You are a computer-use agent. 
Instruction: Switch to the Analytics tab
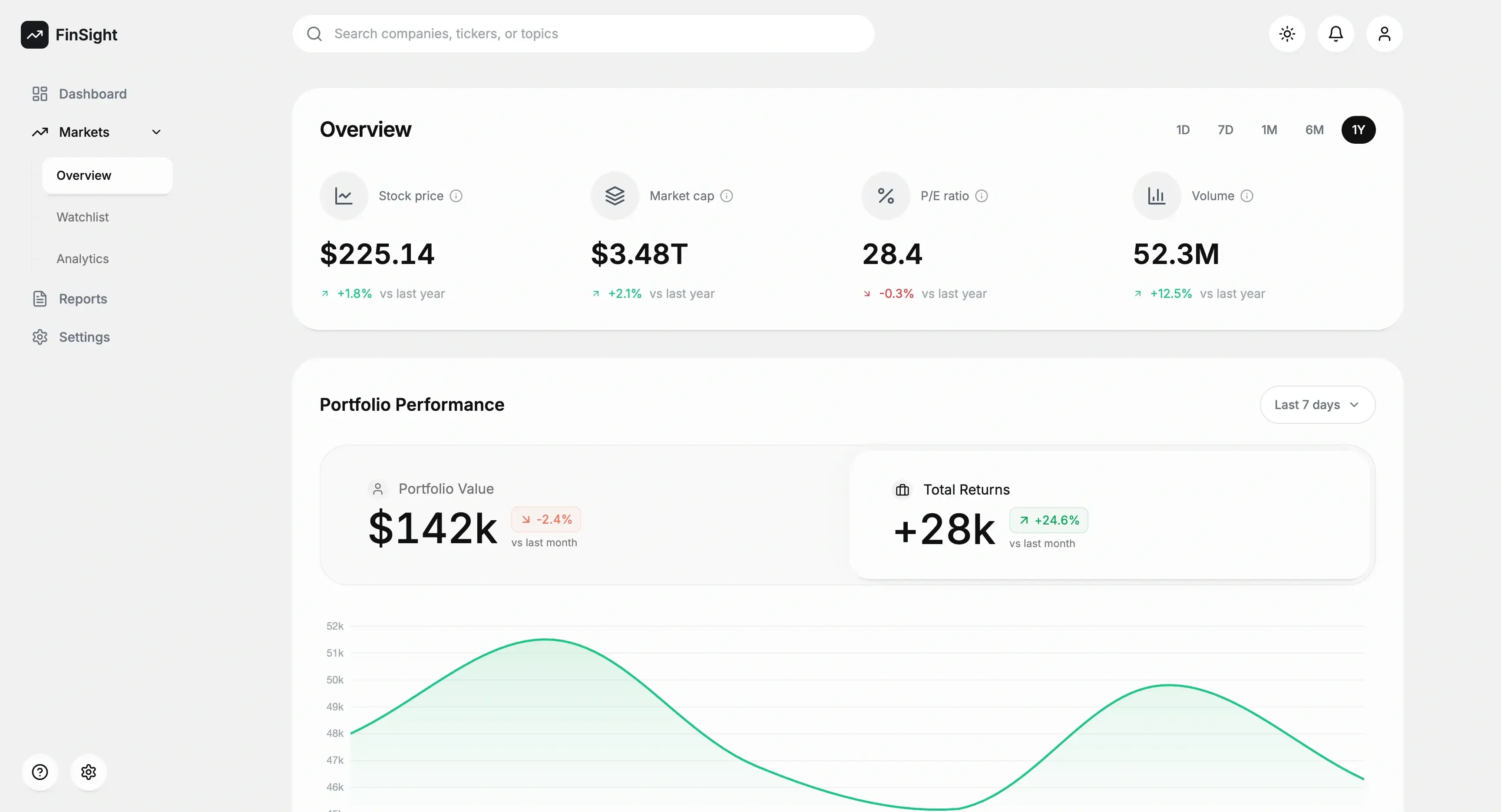coord(82,259)
